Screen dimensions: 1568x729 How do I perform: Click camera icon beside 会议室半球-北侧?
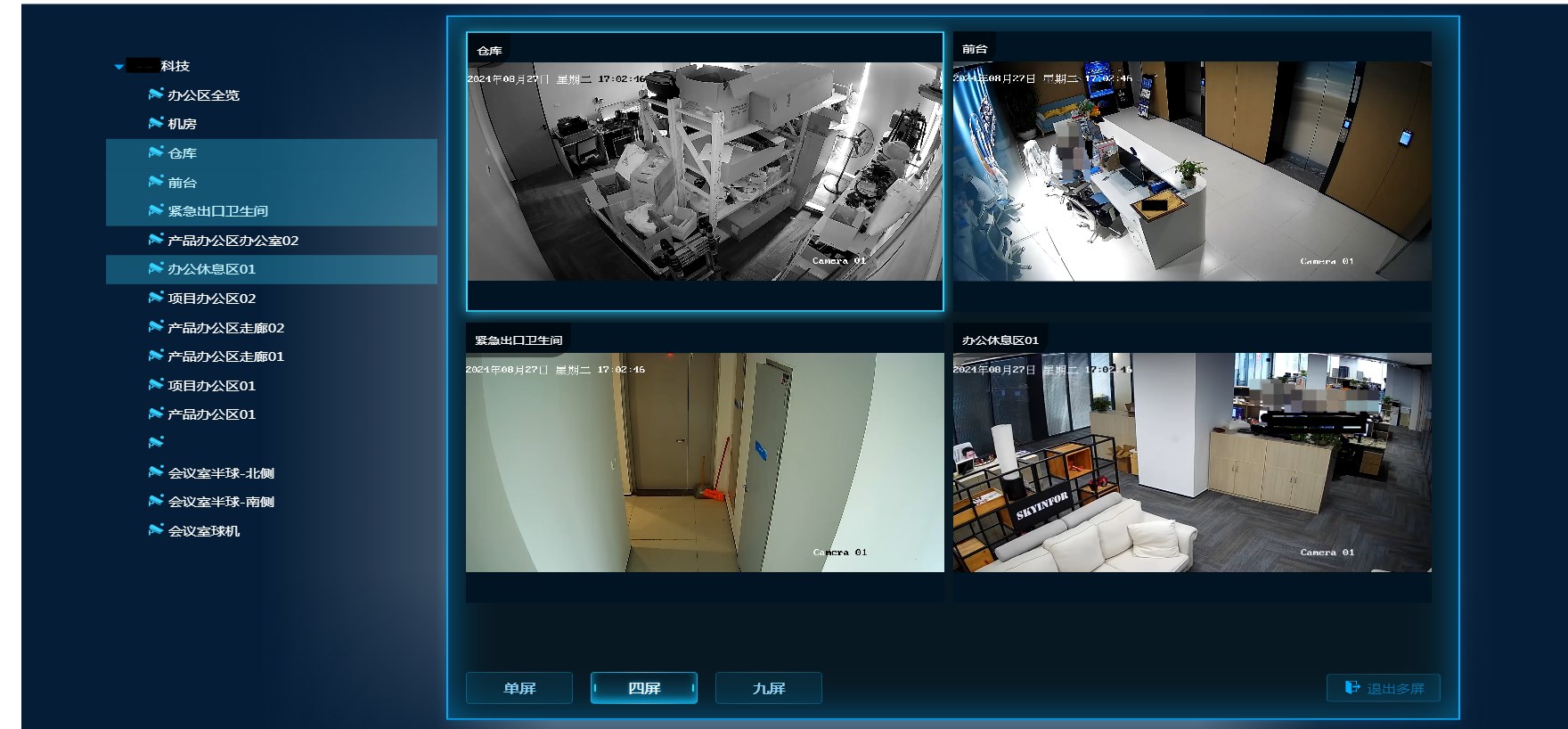(156, 472)
